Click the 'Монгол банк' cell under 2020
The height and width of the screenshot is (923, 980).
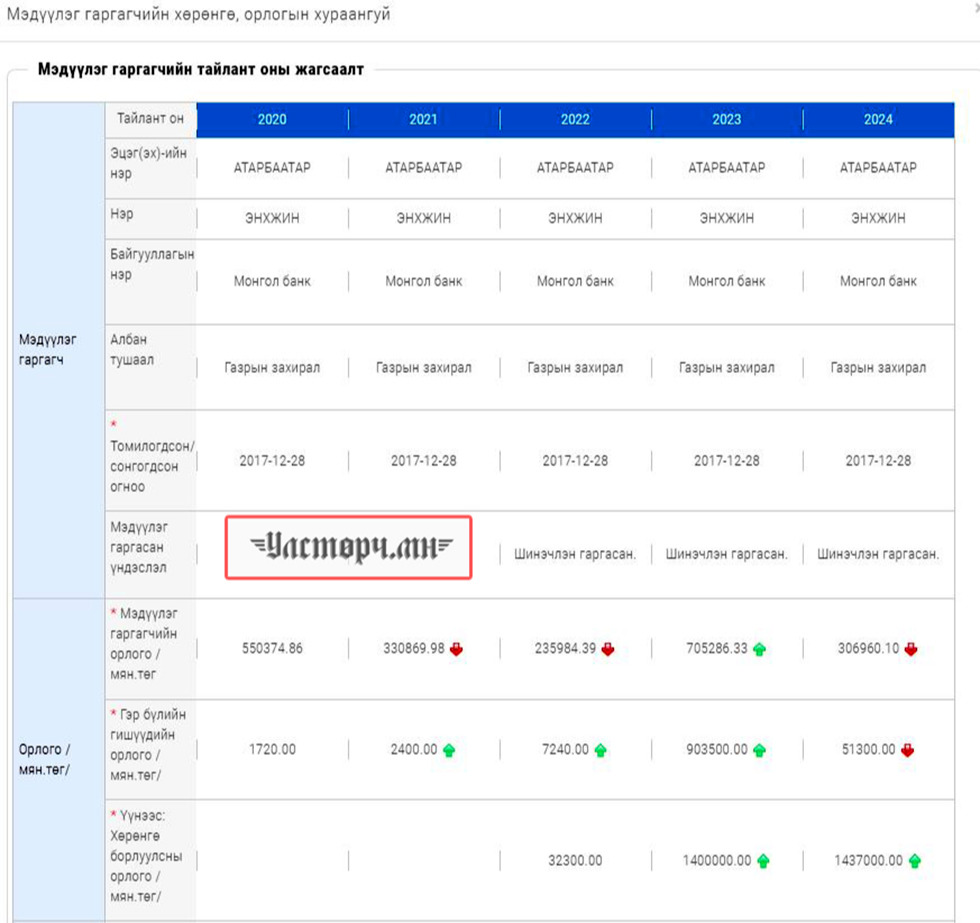point(272,281)
